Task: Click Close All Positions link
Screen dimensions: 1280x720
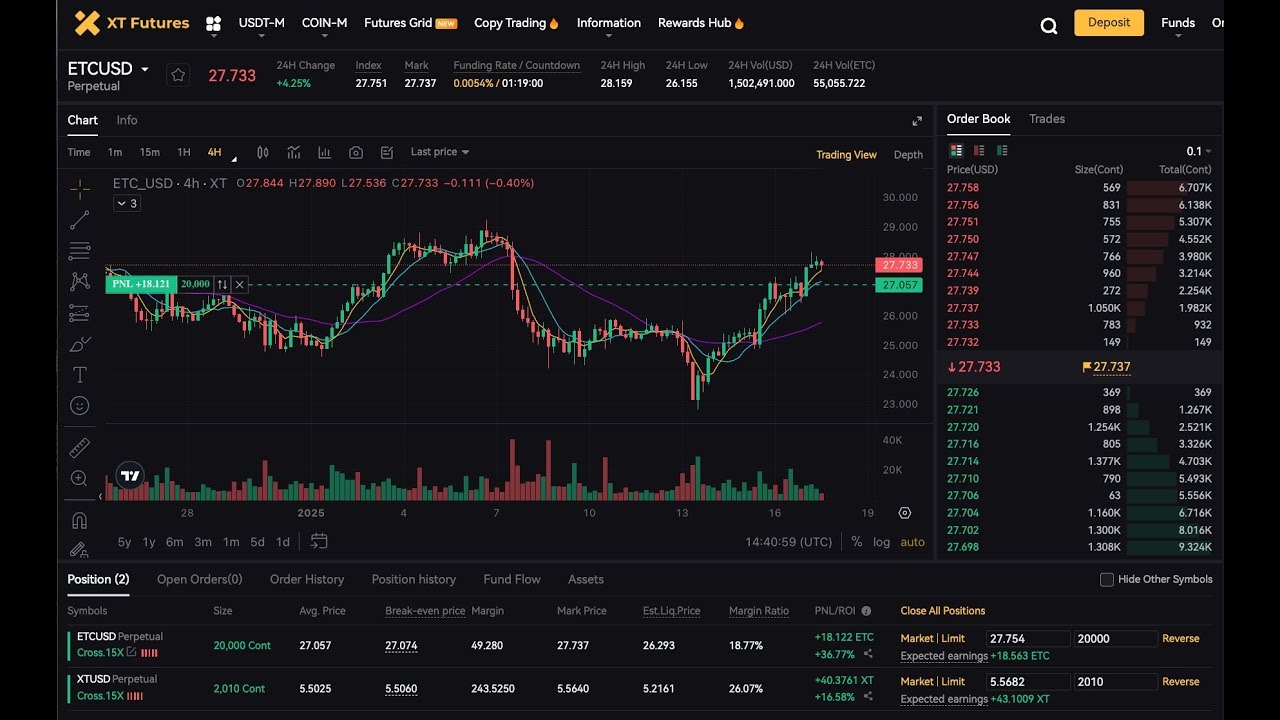Action: 943,611
